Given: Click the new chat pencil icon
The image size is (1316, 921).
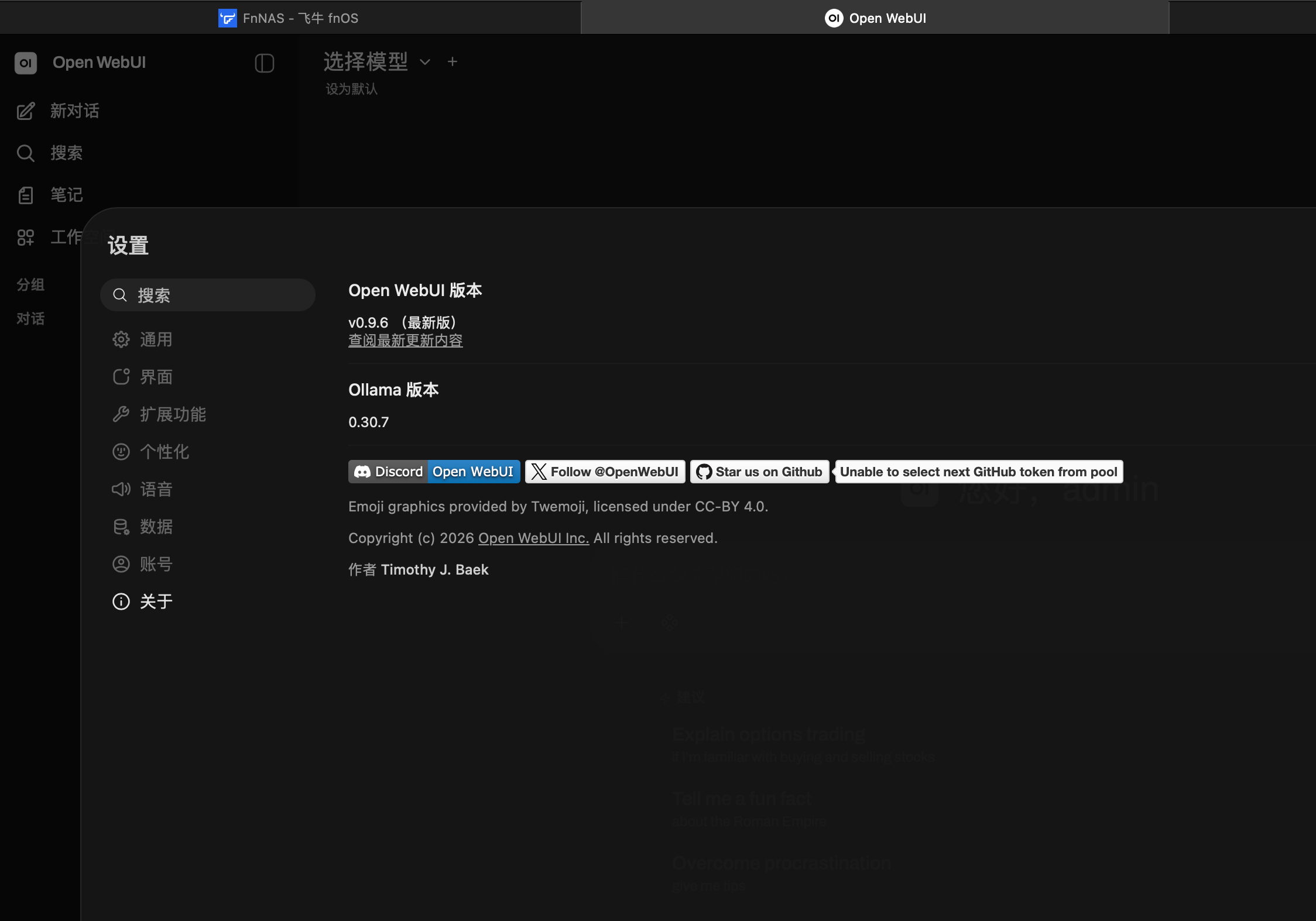Looking at the screenshot, I should [26, 111].
